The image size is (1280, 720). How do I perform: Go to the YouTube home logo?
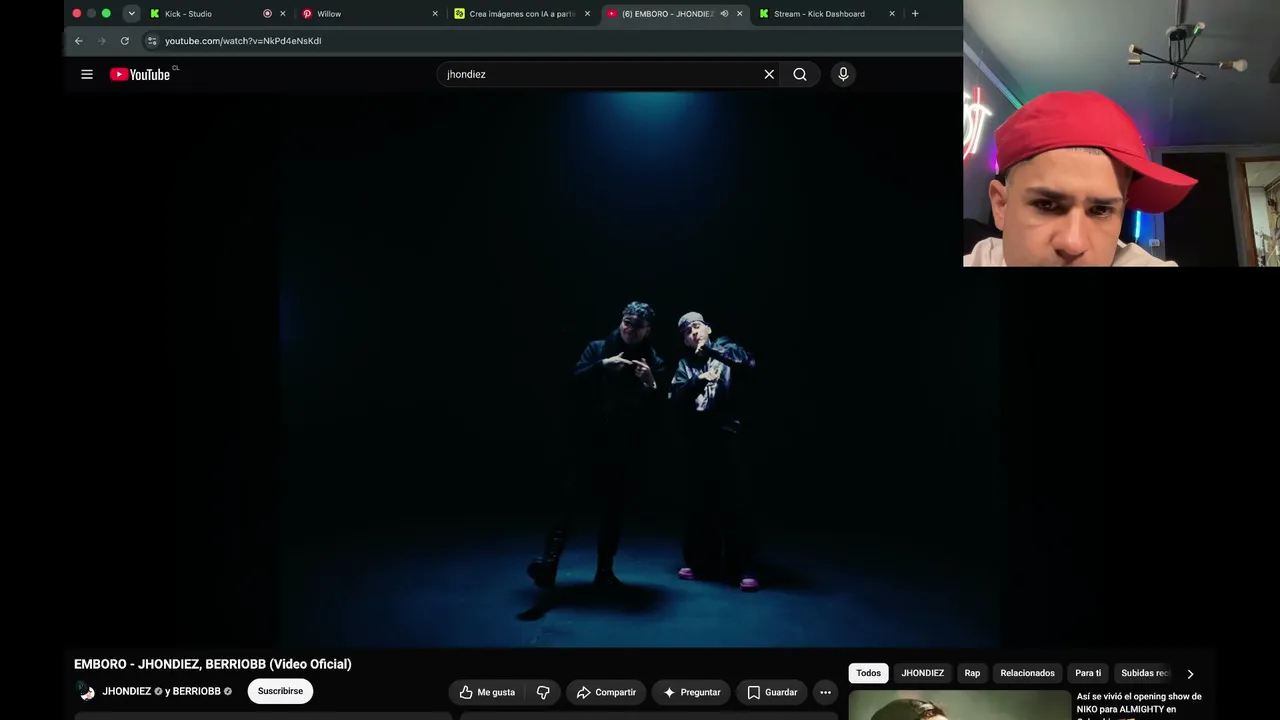(x=140, y=74)
